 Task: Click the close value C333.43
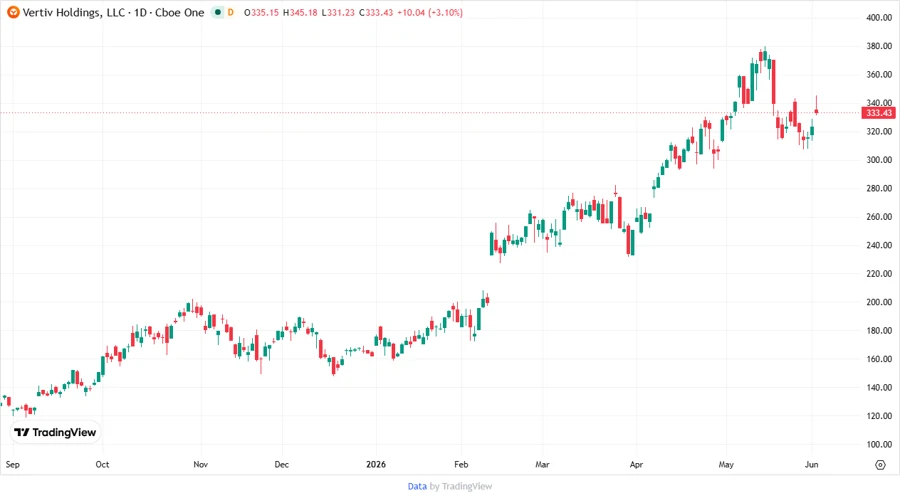[376, 12]
